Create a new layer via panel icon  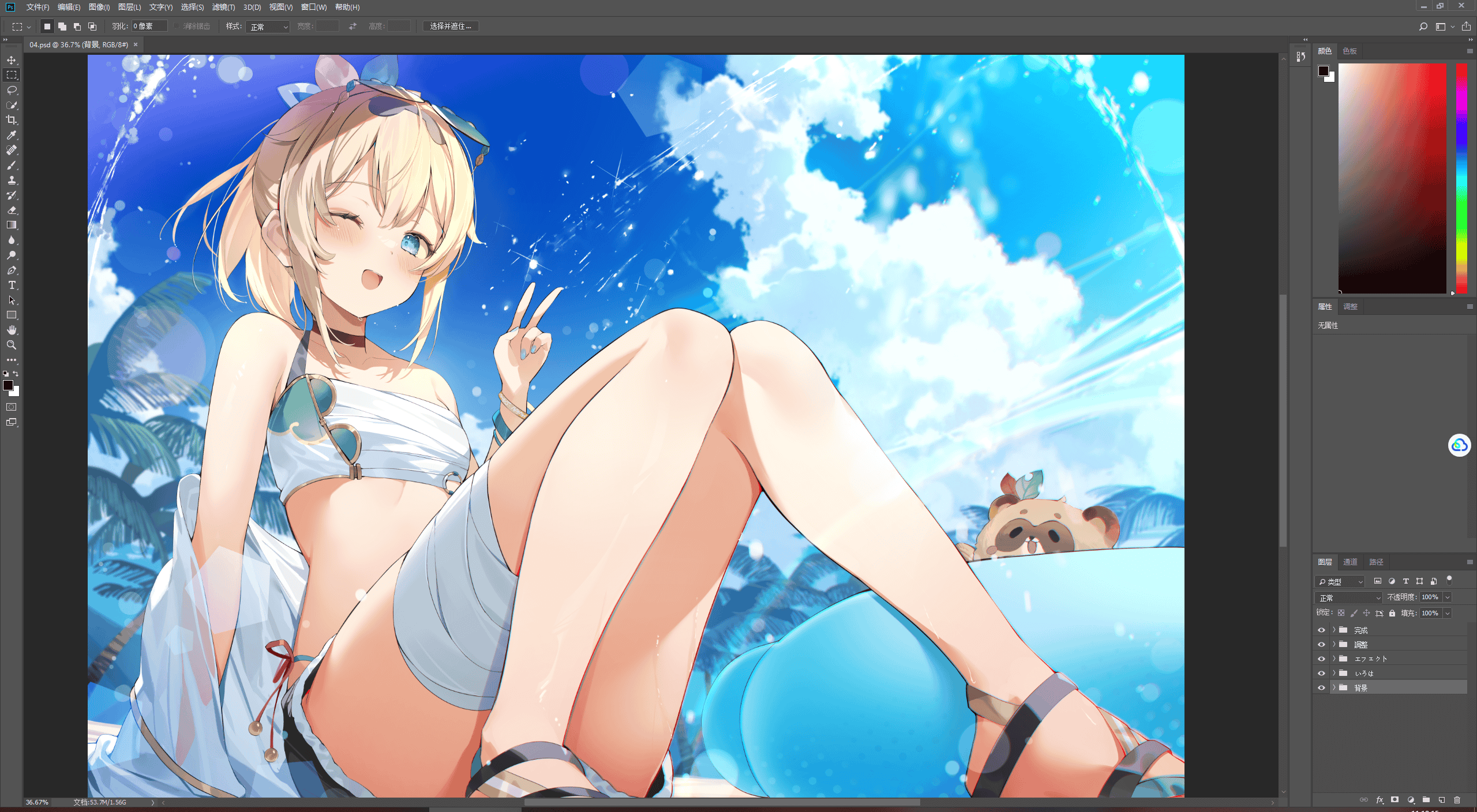tap(1442, 800)
